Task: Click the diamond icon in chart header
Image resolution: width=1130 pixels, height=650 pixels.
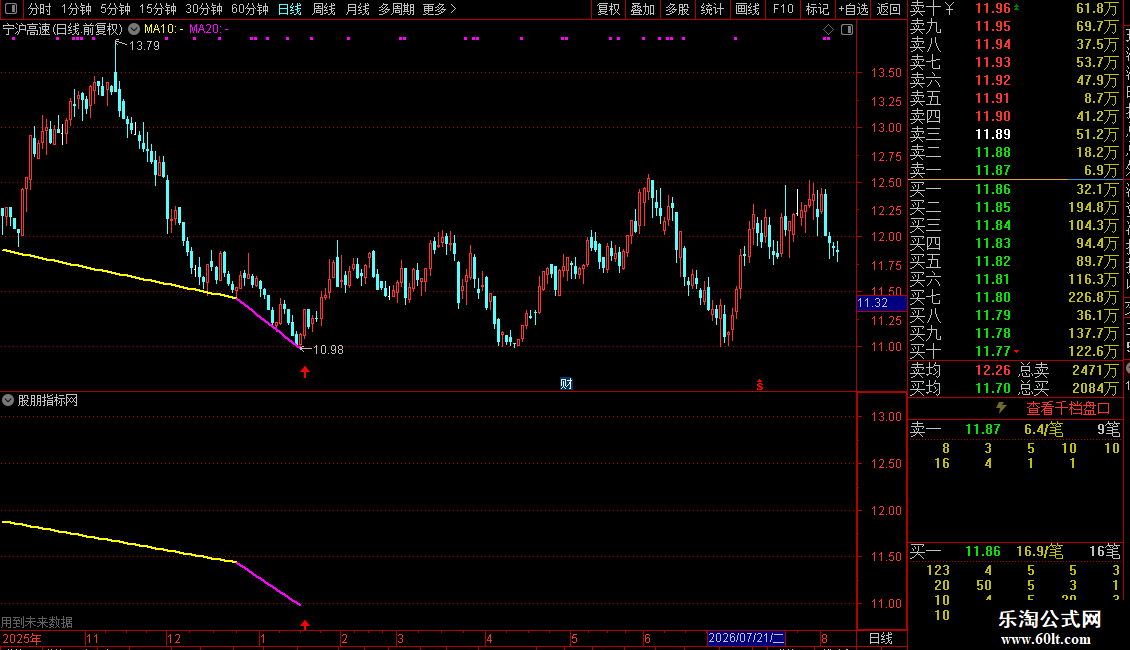Action: (828, 30)
